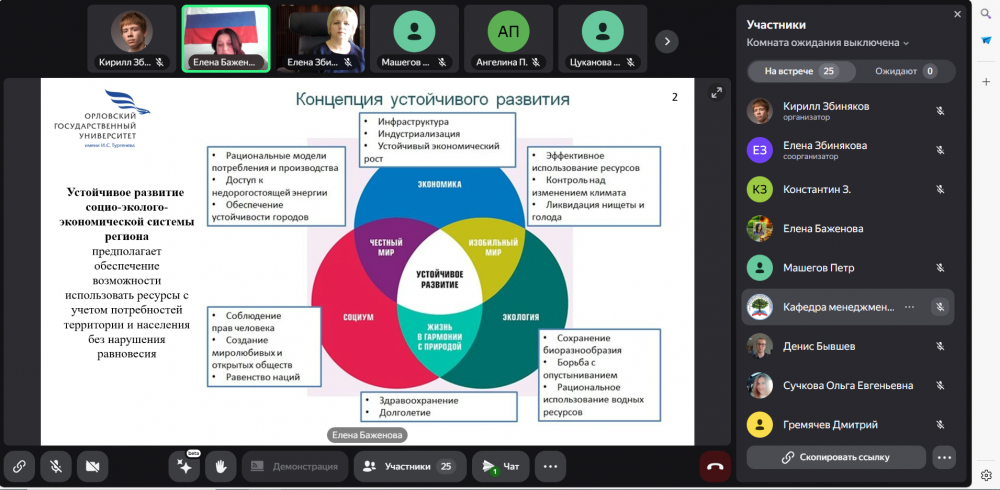Viewport: 1000px width, 490px height.
Task: Open browser sidebar settings gear
Action: [986, 475]
